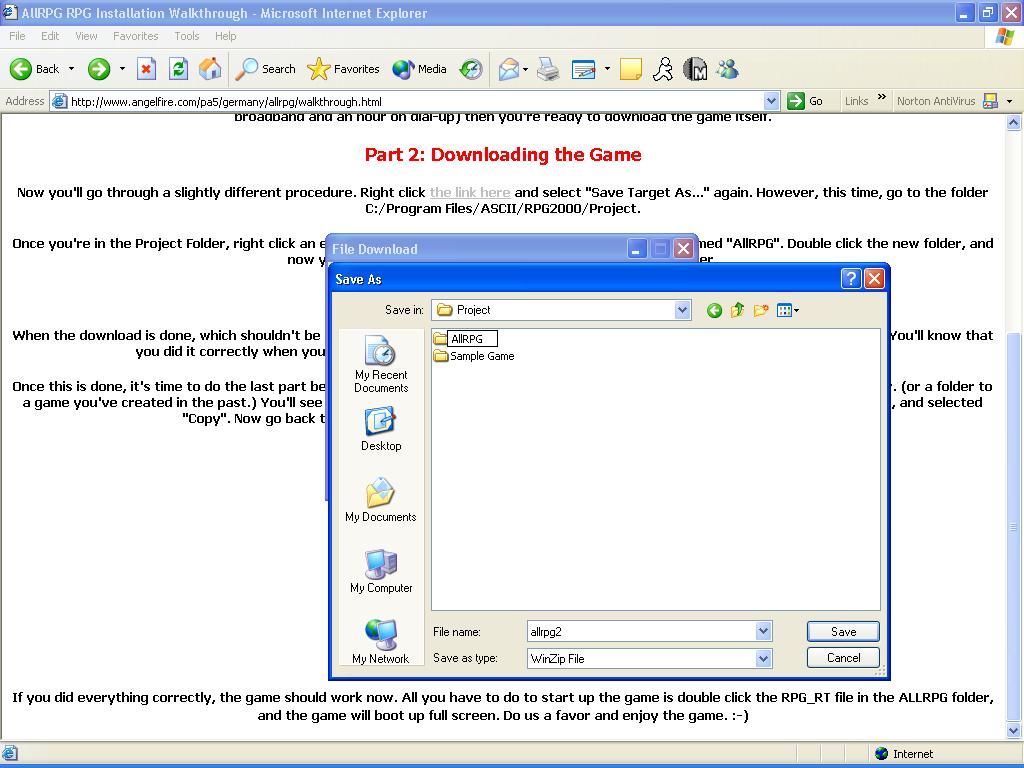This screenshot has width=1024, height=768.
Task: Minimize the File Download window behind
Action: coord(637,249)
